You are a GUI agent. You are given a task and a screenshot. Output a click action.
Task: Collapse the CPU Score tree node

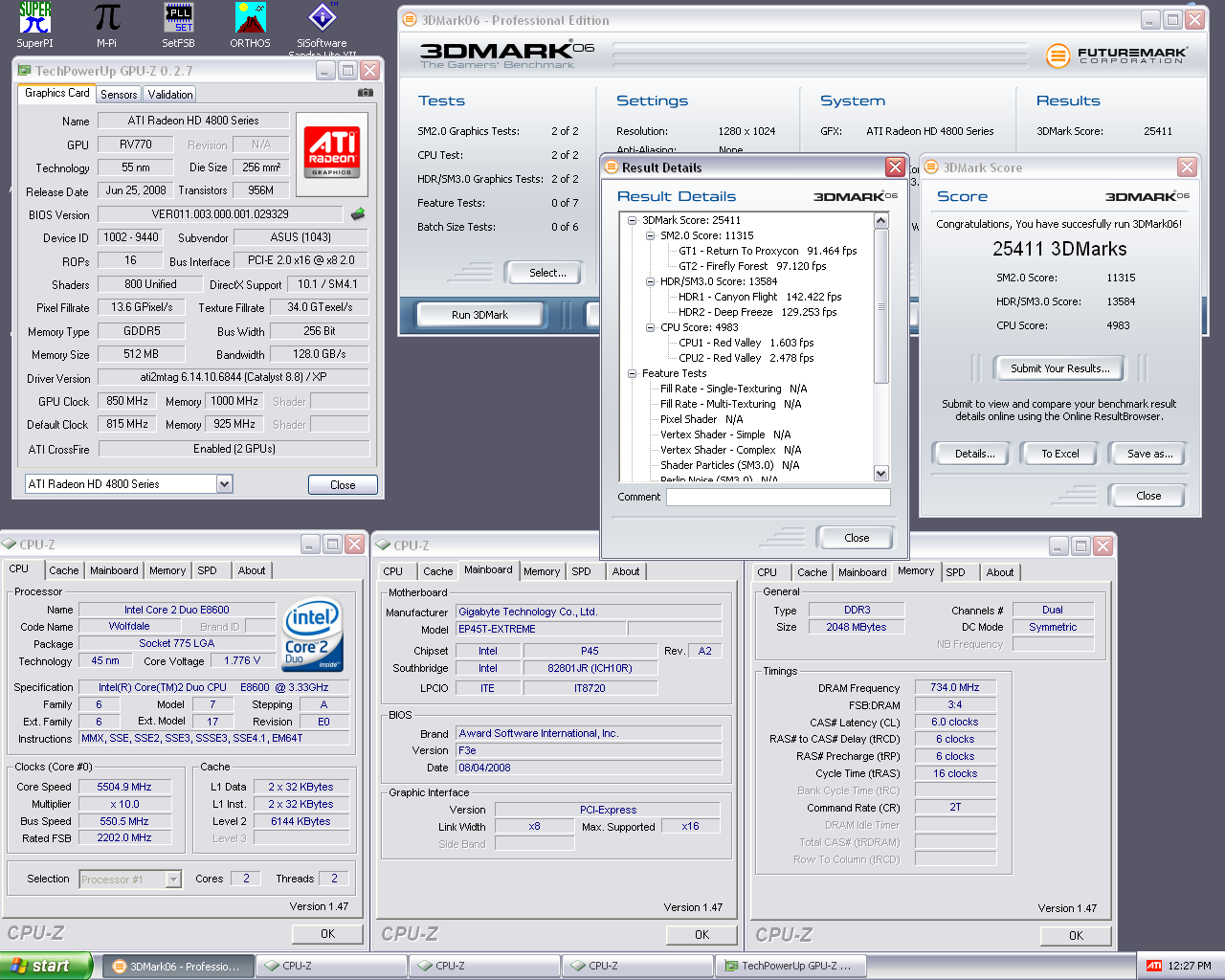point(650,327)
